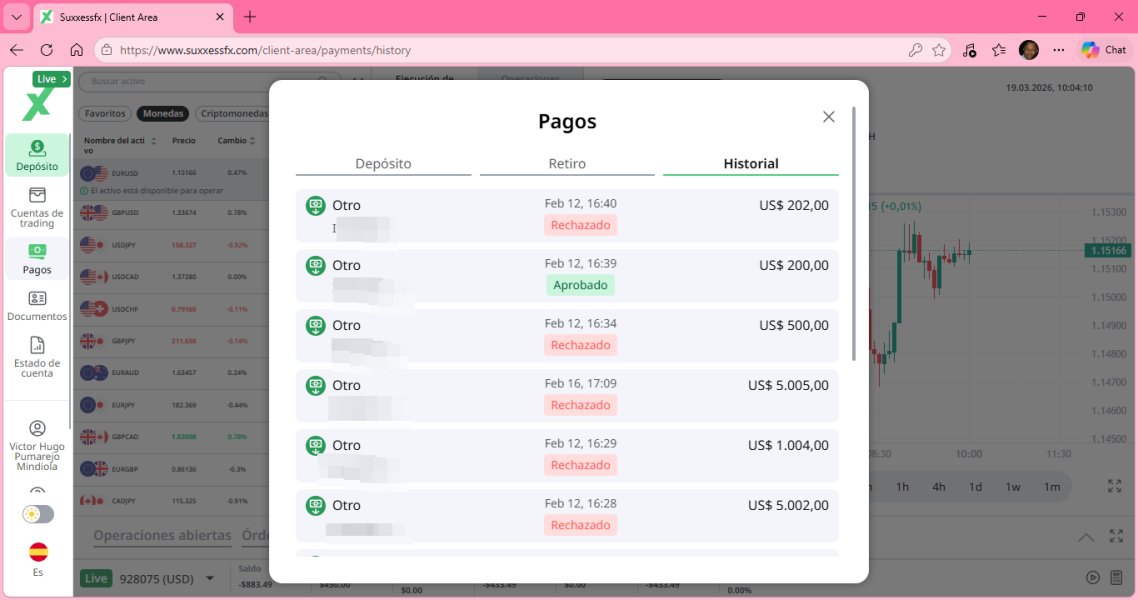The image size is (1138, 600).
Task: Click the Rechazado badge for Feb 12, 16:40
Action: (x=580, y=225)
